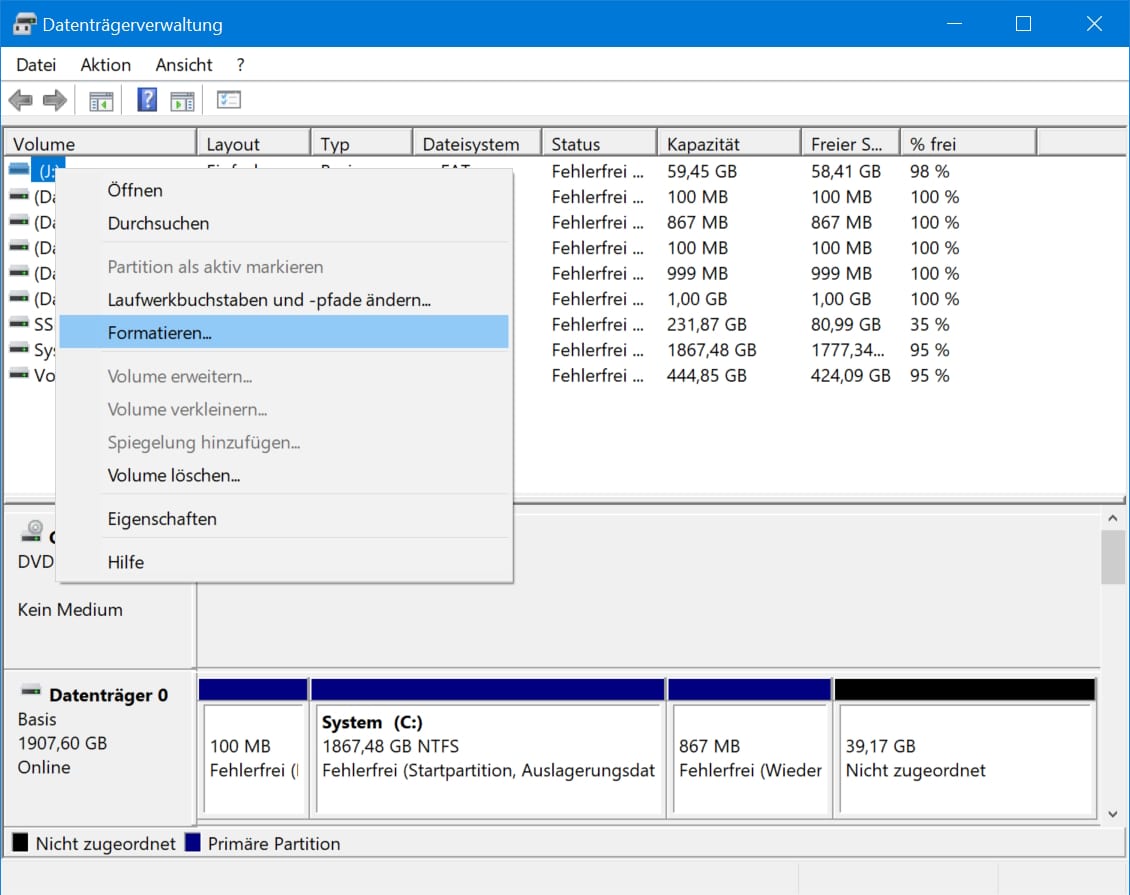Choose Volume löschen... entry

click(x=284, y=476)
